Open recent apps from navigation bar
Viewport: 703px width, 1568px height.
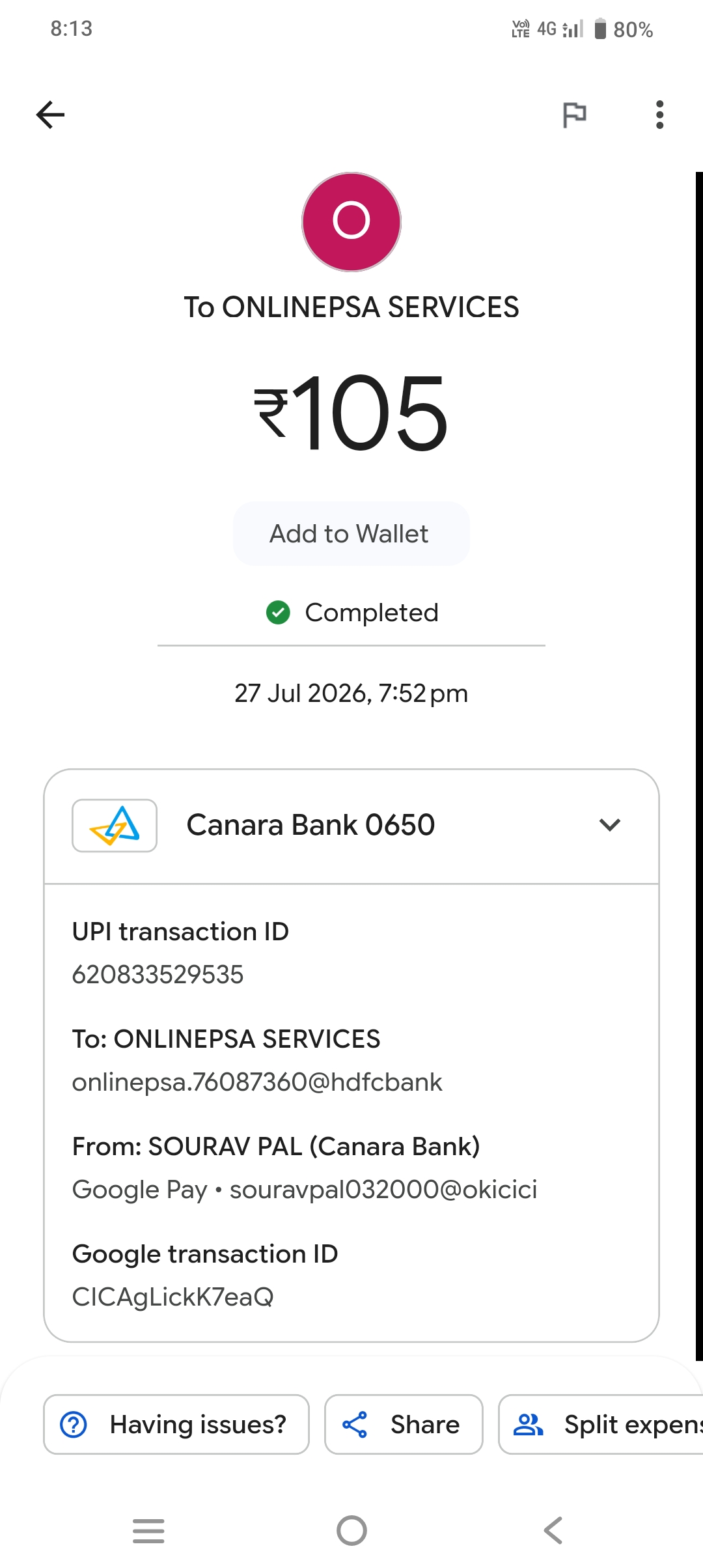(148, 1530)
